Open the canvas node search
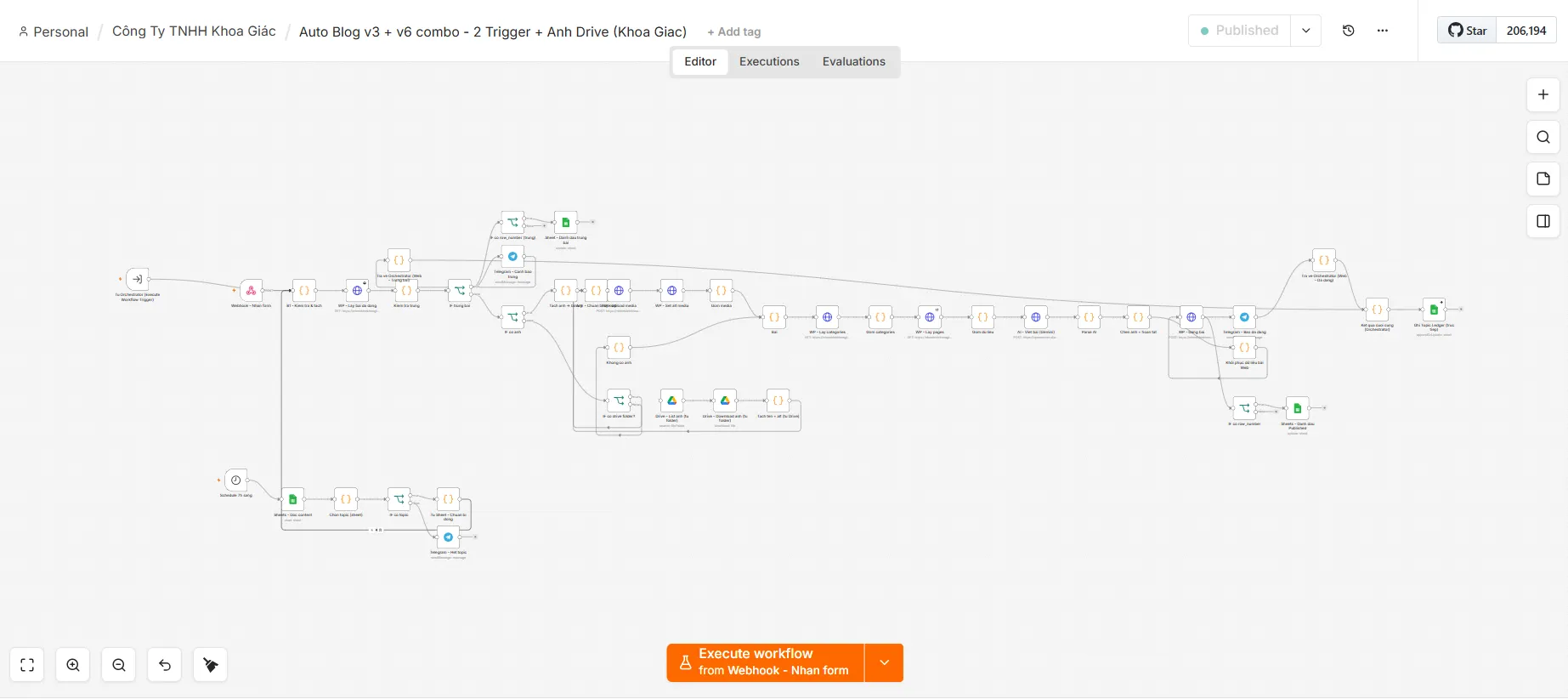 point(1543,137)
